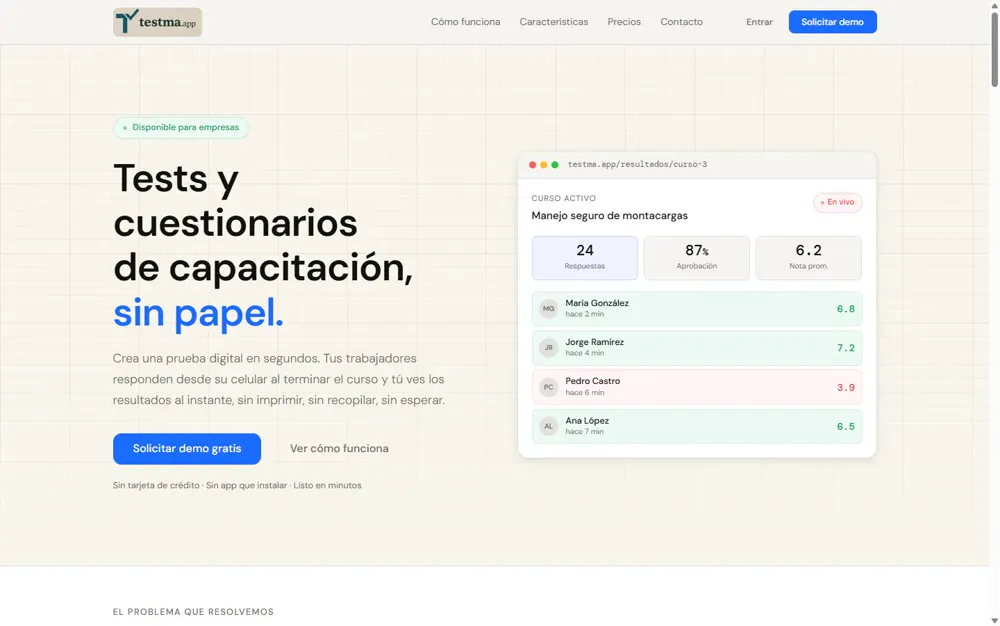The image size is (1000, 626).
Task: Click the Manejo seguro de montacargas title
Action: pyautogui.click(x=610, y=215)
